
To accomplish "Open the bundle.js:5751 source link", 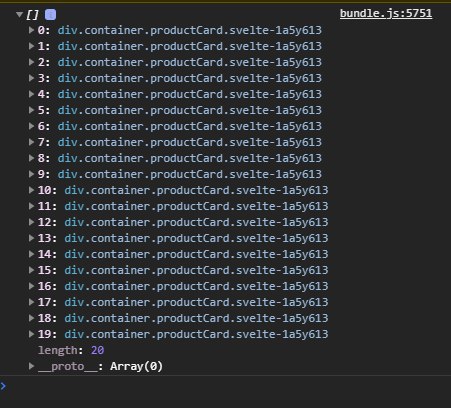I will click(x=386, y=14).
